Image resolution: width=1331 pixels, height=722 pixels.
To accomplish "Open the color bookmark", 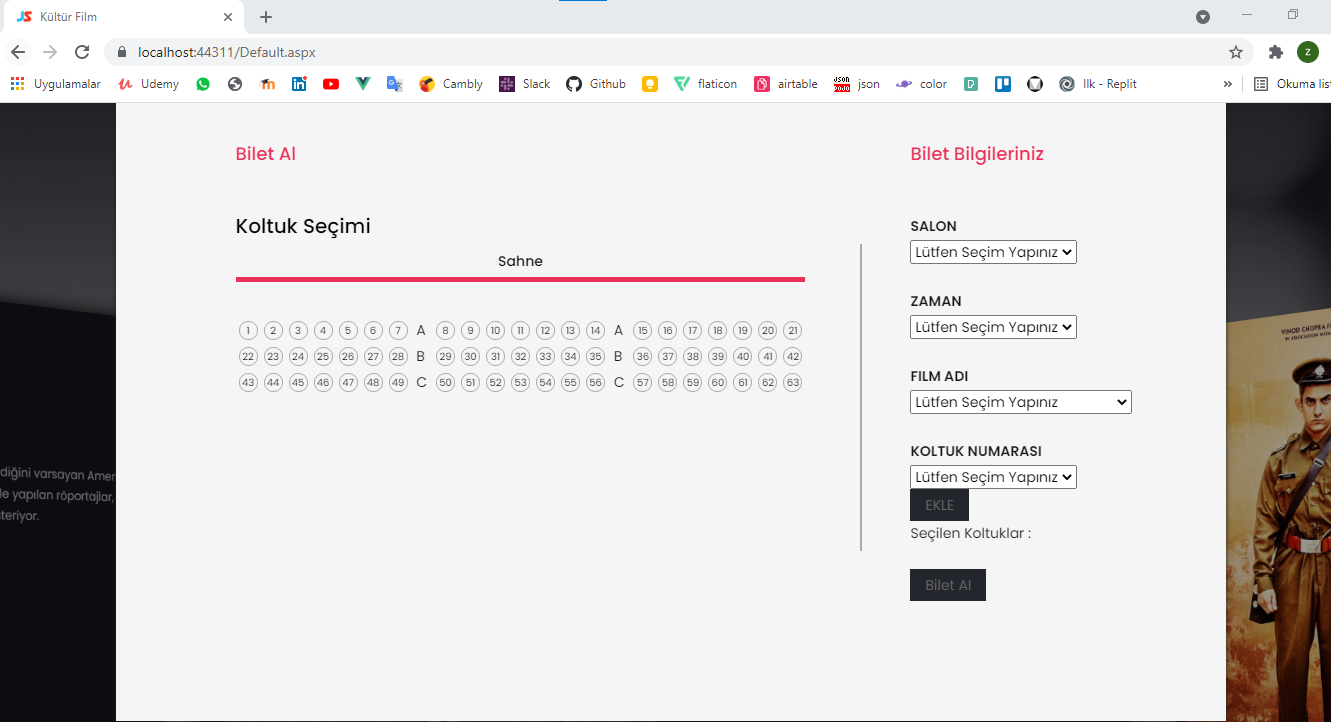I will 922,84.
